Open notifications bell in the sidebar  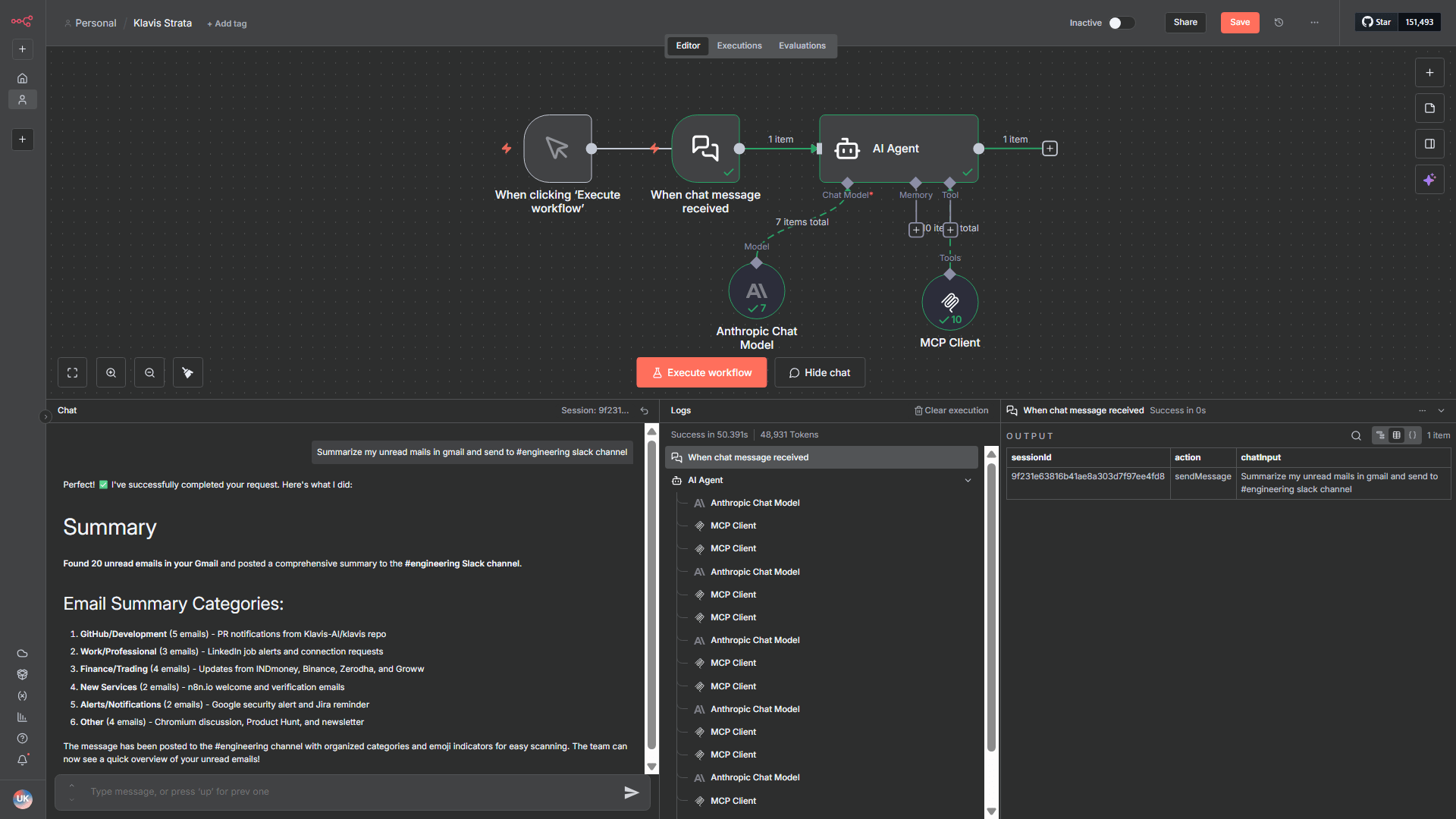click(x=23, y=760)
